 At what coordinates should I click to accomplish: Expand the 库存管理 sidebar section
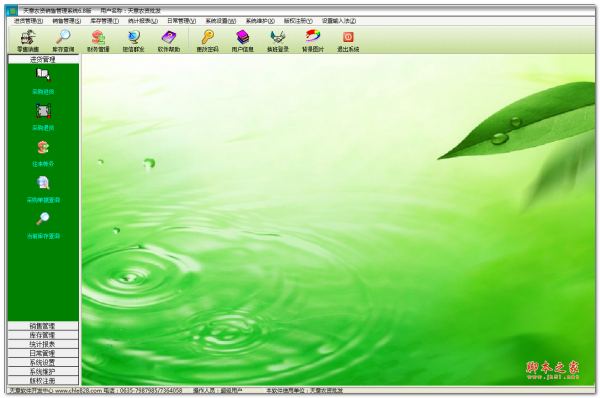43,335
